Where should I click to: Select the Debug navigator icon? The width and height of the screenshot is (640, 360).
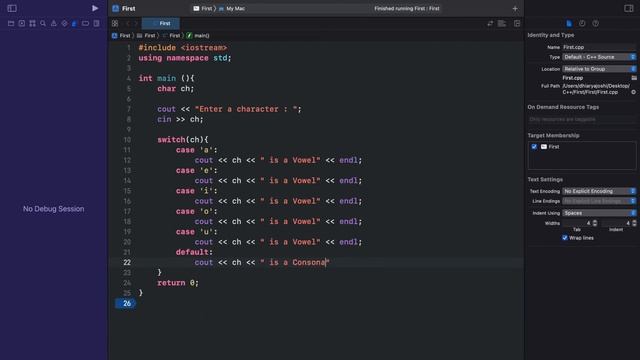pyautogui.click(x=74, y=24)
